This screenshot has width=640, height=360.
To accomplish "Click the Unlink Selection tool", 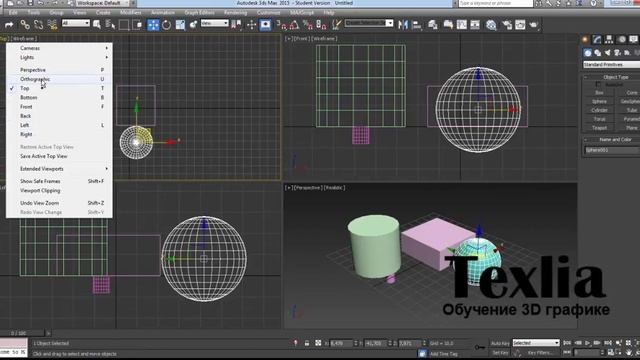I will click(38, 25).
